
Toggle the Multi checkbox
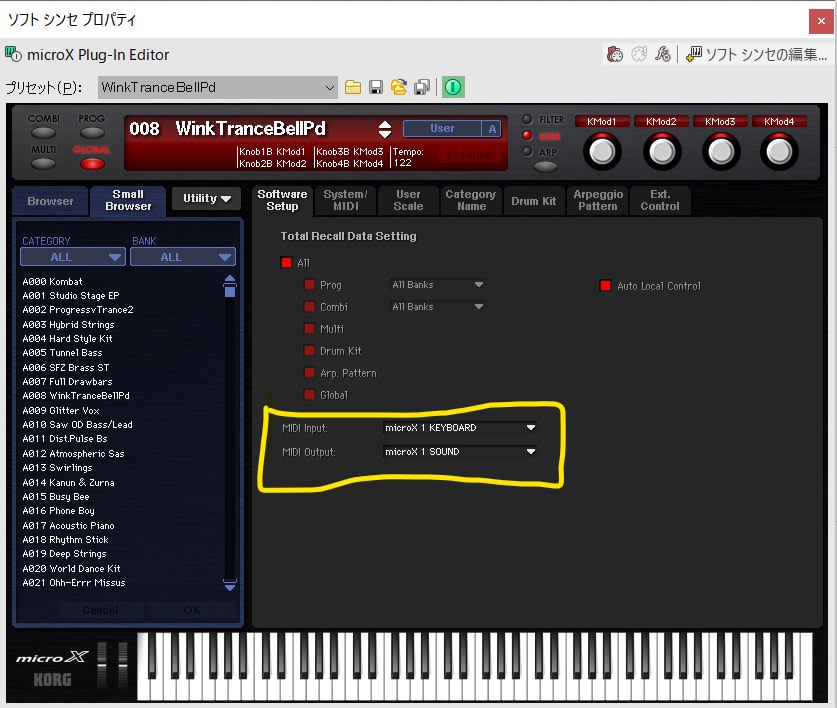[x=309, y=328]
